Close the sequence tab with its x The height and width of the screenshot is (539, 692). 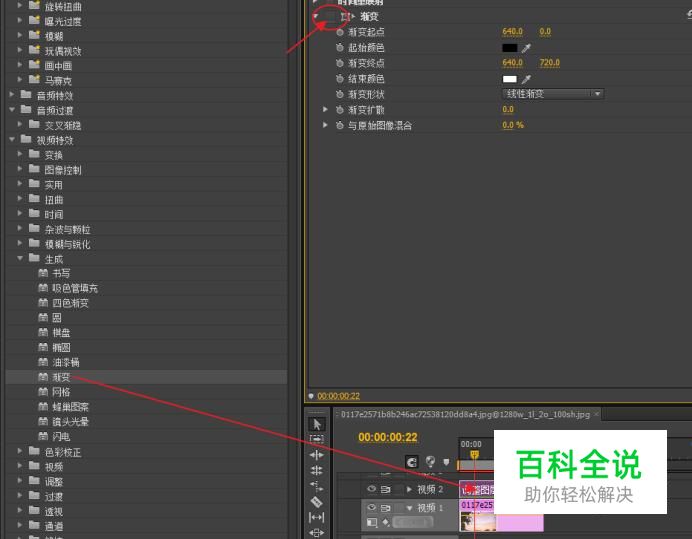(596, 415)
